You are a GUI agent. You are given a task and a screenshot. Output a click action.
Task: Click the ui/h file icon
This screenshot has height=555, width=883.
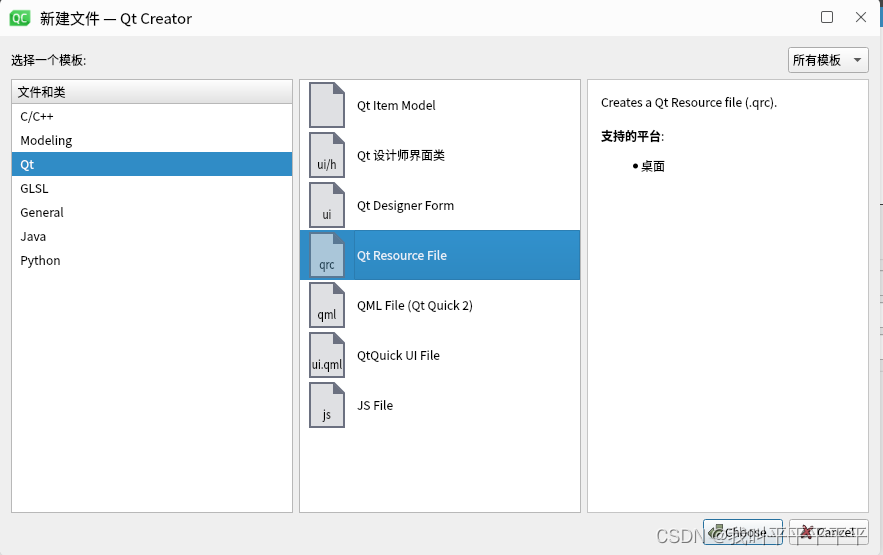[x=327, y=155]
